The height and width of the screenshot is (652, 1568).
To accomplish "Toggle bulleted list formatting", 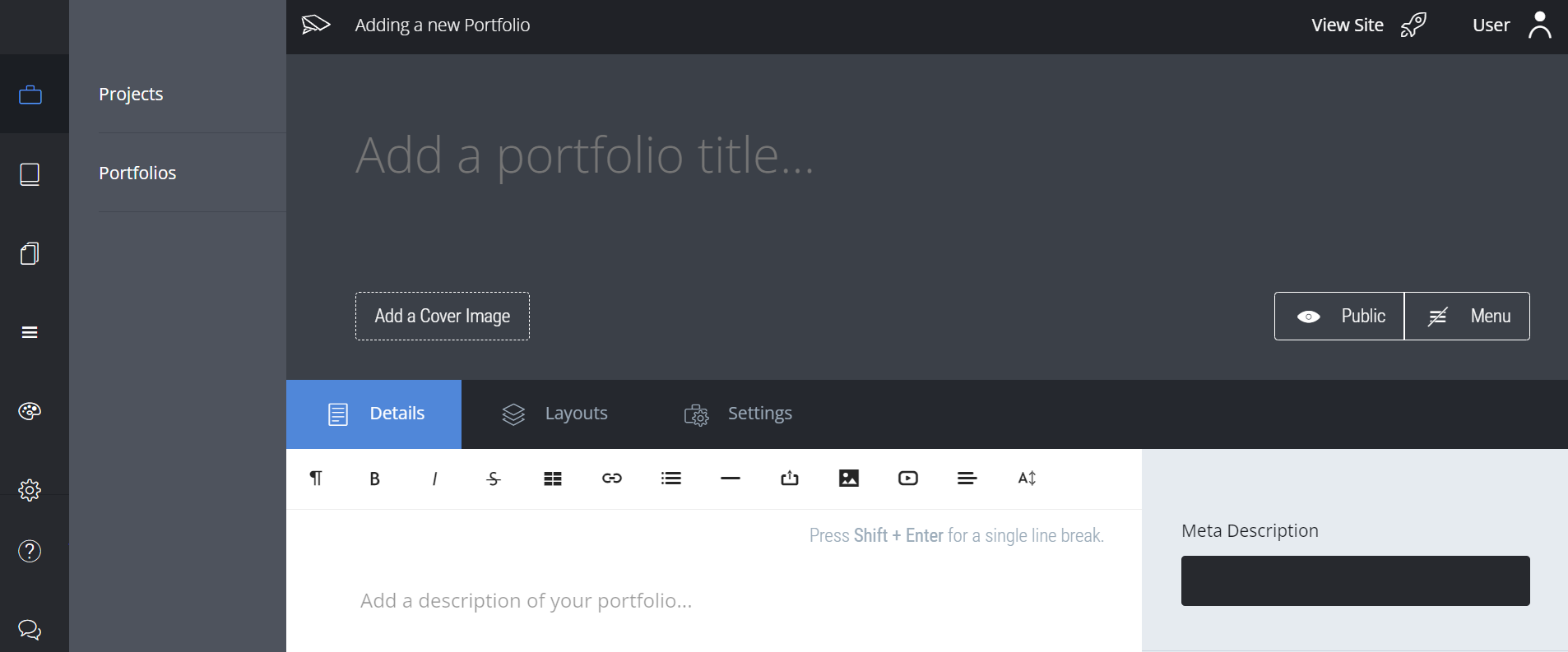I will coord(670,478).
